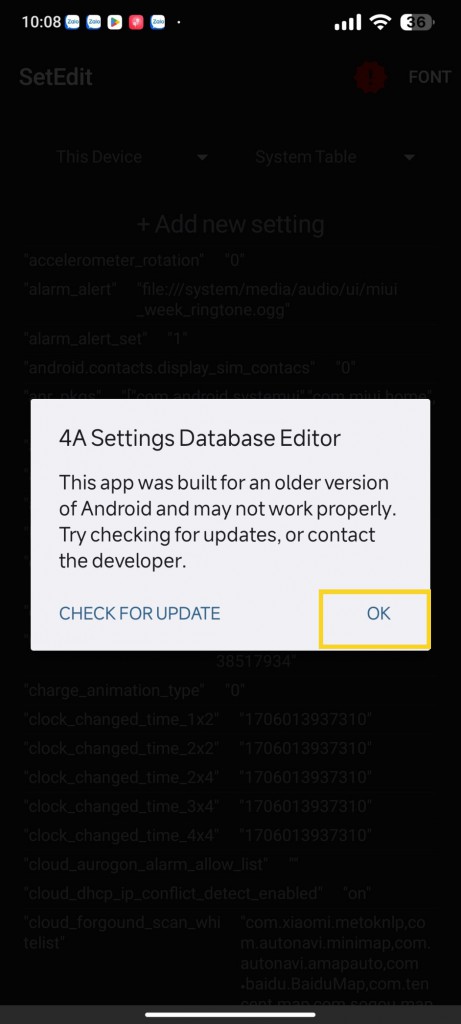Image resolution: width=461 pixels, height=1024 pixels.
Task: Tap Add new setting
Action: (x=230, y=224)
